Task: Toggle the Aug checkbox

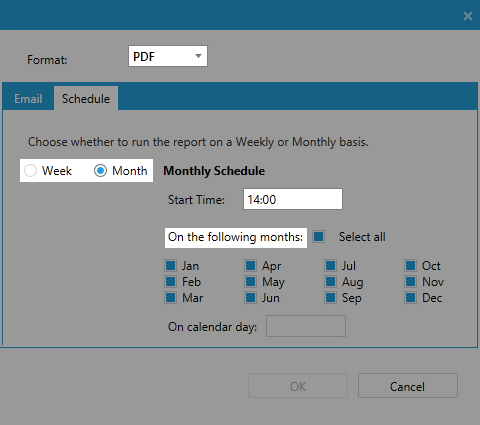Action: [330, 282]
